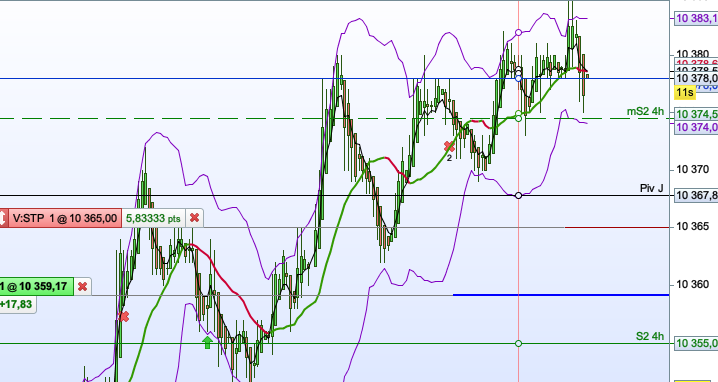Click the 10 374,0 purple price tag
This screenshot has width=718, height=382.
pos(696,127)
